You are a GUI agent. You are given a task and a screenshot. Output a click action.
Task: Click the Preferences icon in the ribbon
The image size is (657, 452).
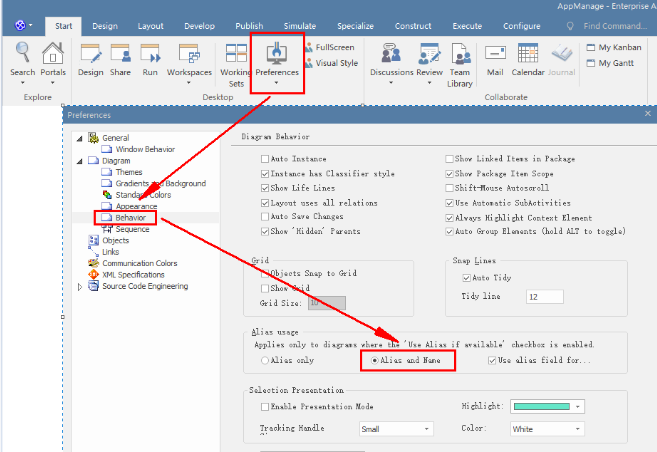[x=276, y=58]
